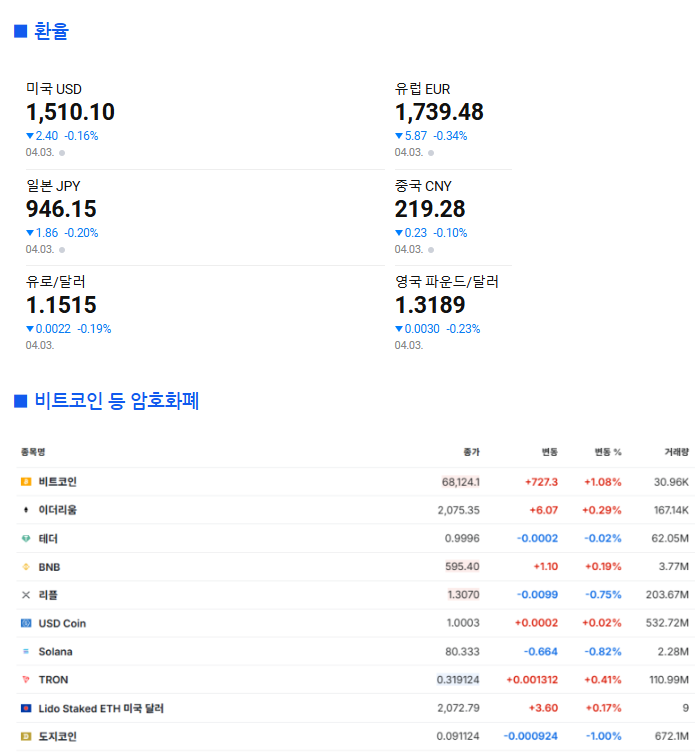This screenshot has width=695, height=753.
Task: Click the Ripple X icon
Action: (x=26, y=595)
